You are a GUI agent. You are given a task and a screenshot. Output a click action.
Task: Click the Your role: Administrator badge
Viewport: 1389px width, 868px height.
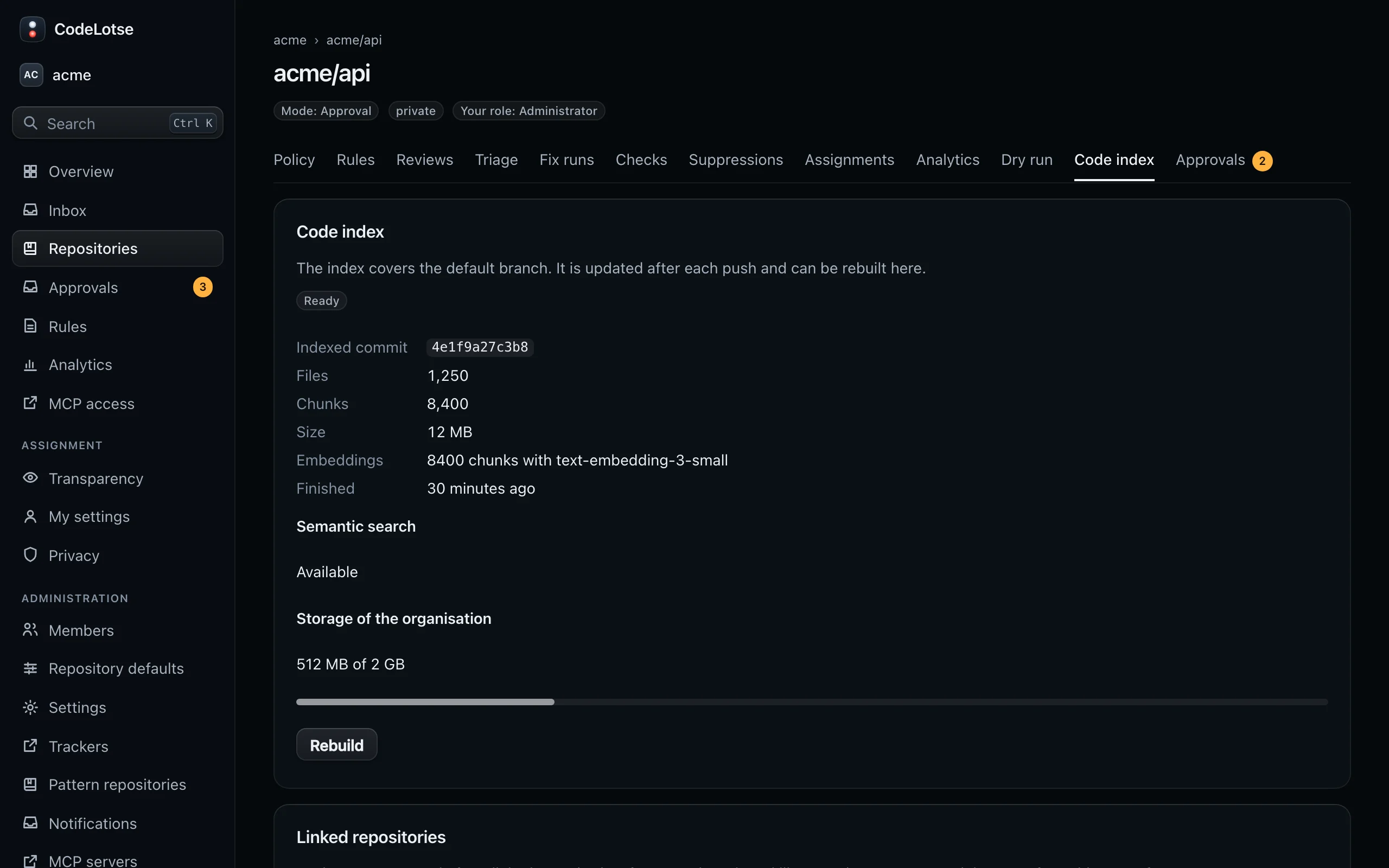click(x=528, y=111)
